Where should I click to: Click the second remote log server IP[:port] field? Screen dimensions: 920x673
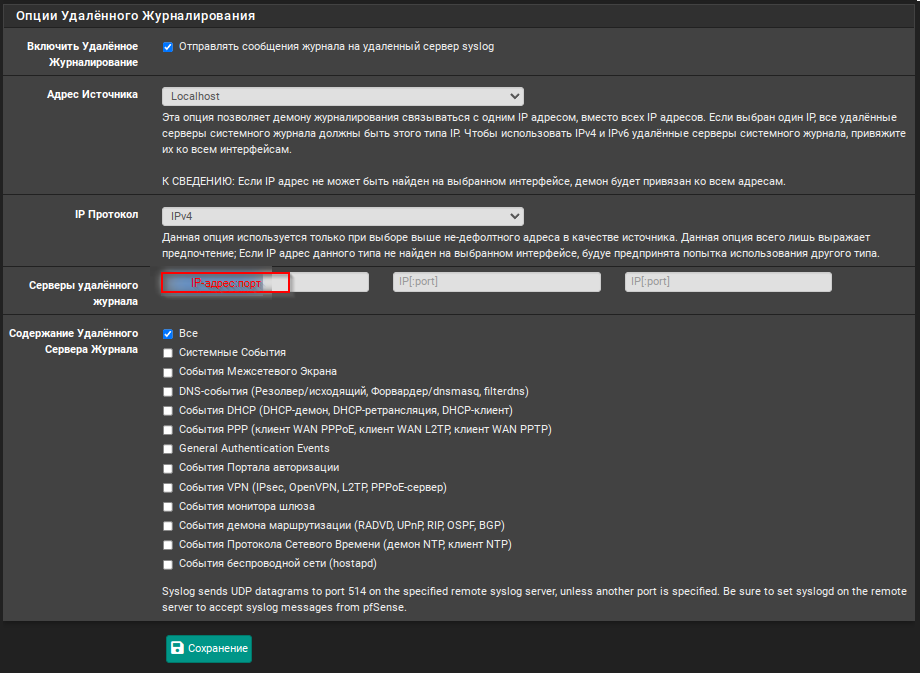pyautogui.click(x=496, y=282)
